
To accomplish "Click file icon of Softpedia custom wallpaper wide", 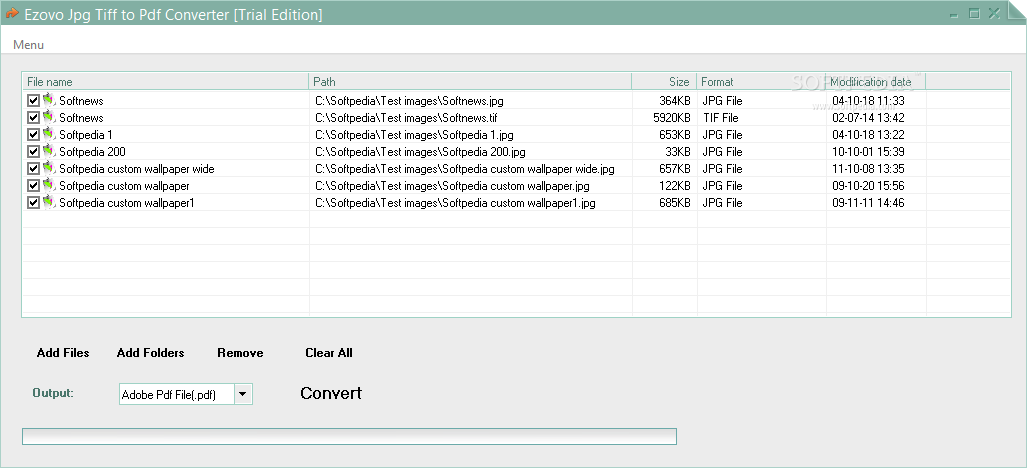I will pos(49,168).
